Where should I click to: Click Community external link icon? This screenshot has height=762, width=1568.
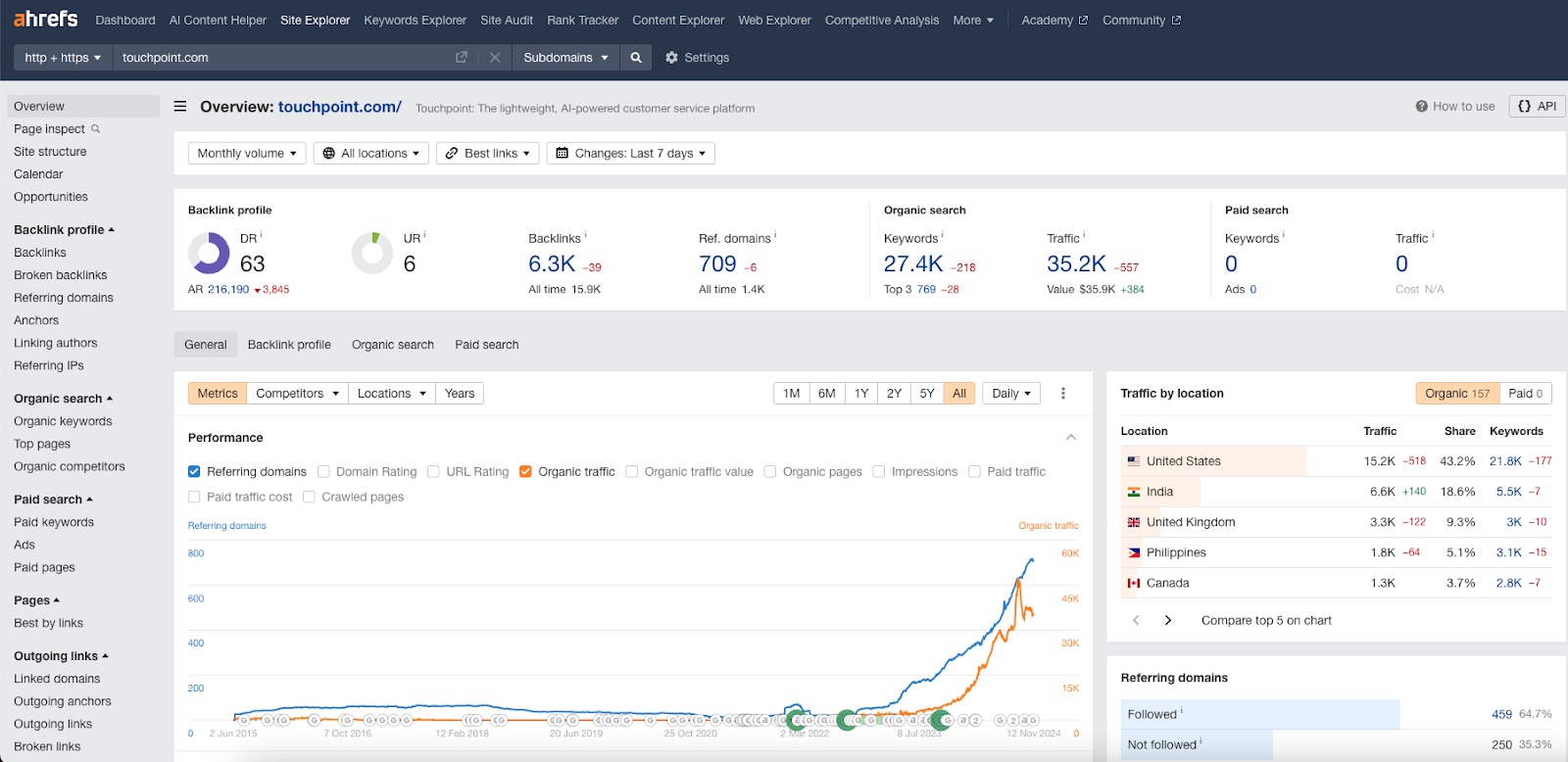(1176, 21)
